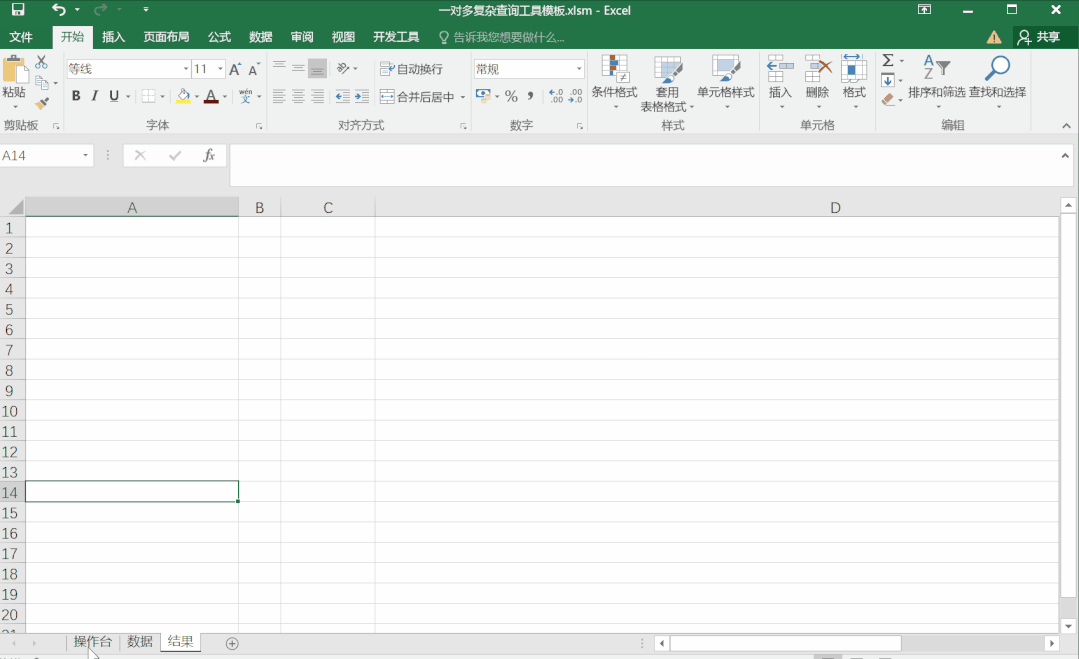
Task: Open Merge and Center dropdown arrow
Action: pos(462,97)
